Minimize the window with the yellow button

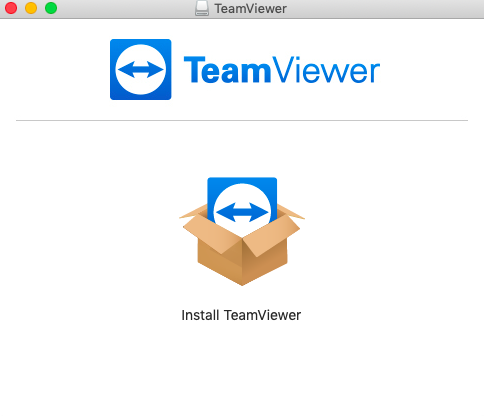click(31, 8)
